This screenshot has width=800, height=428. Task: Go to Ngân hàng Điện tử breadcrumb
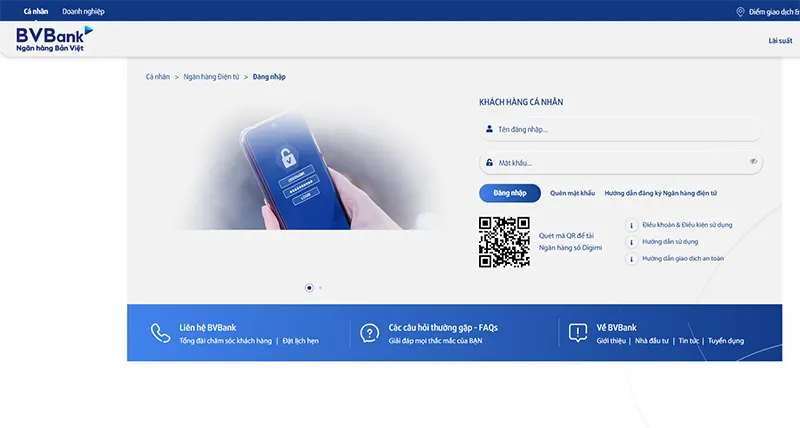coord(211,77)
